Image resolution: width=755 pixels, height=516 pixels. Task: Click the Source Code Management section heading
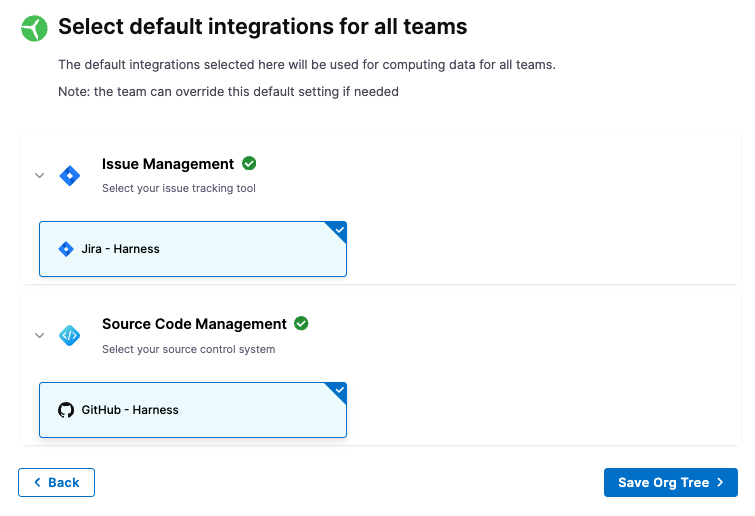[194, 324]
